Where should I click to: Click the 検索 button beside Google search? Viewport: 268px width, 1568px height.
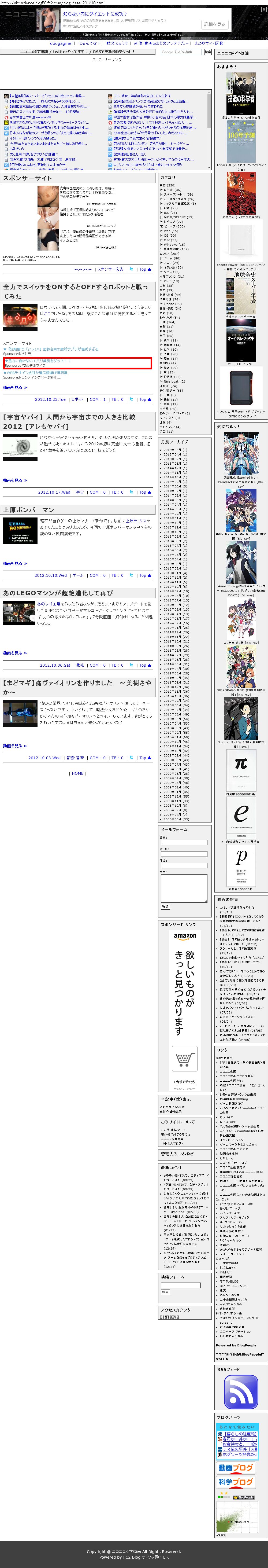tap(208, 52)
